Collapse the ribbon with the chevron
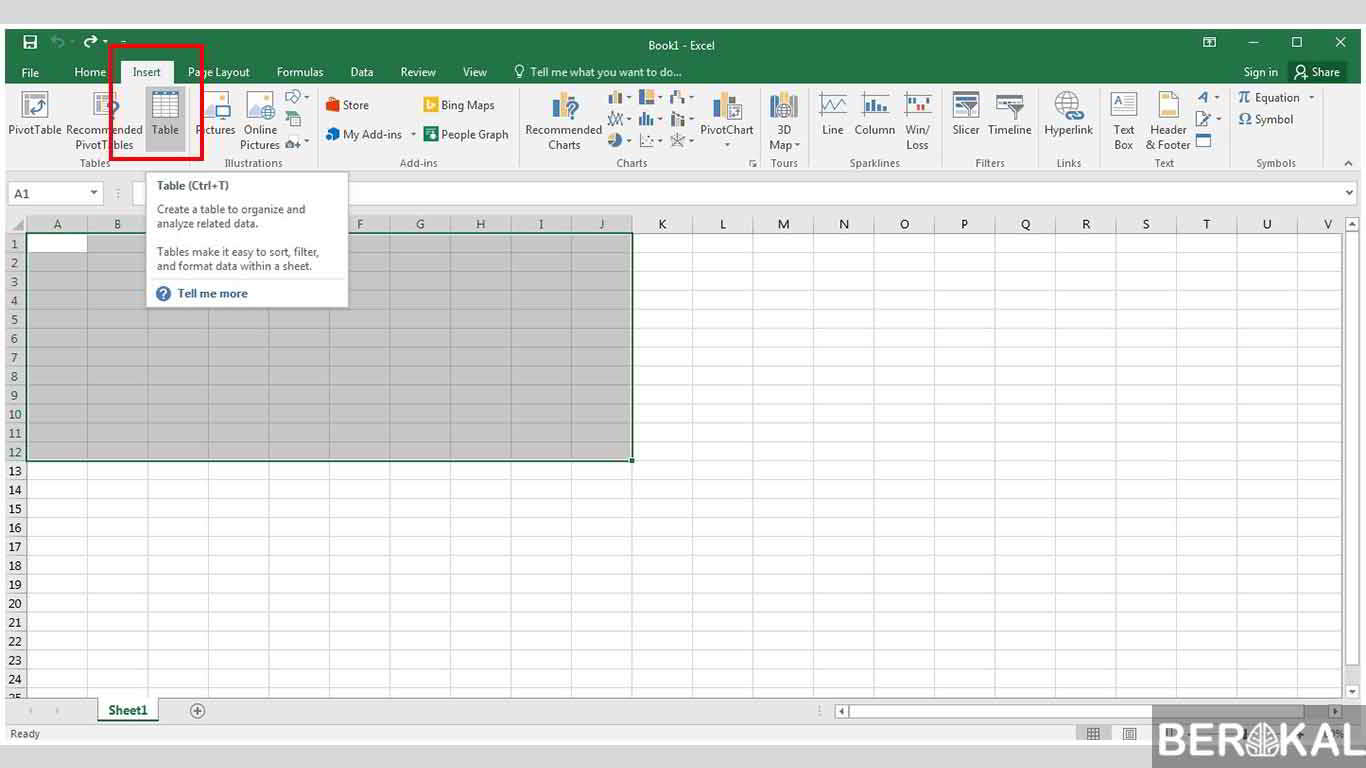 (1348, 163)
